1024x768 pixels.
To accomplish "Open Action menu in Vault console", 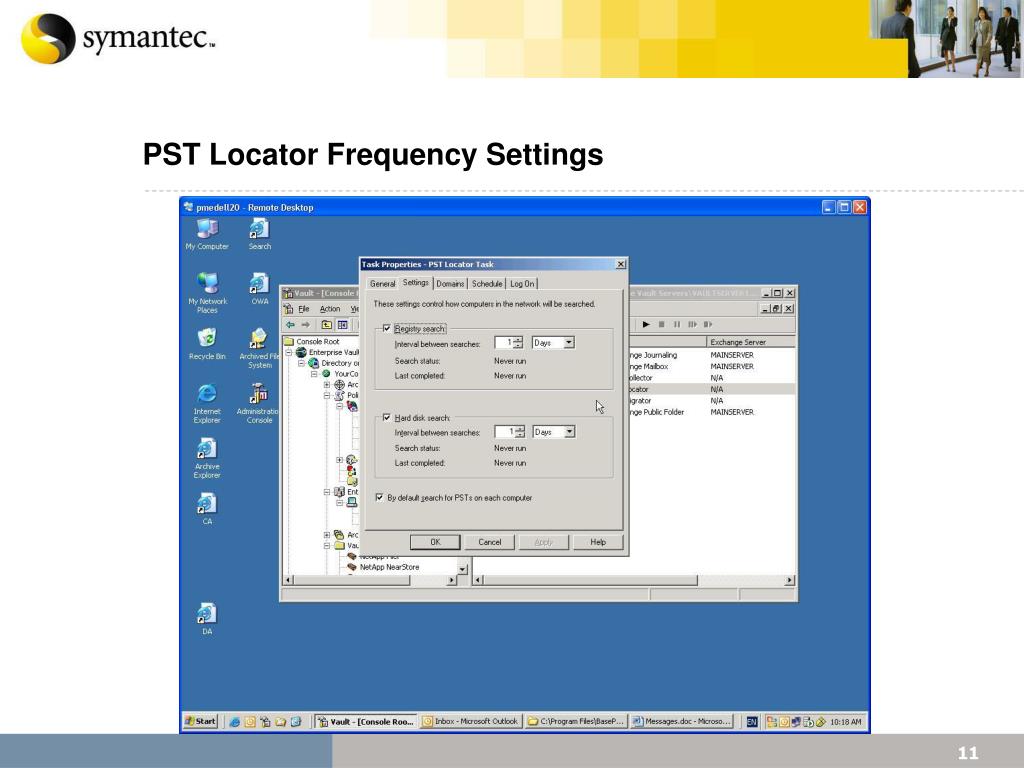I will [x=330, y=309].
